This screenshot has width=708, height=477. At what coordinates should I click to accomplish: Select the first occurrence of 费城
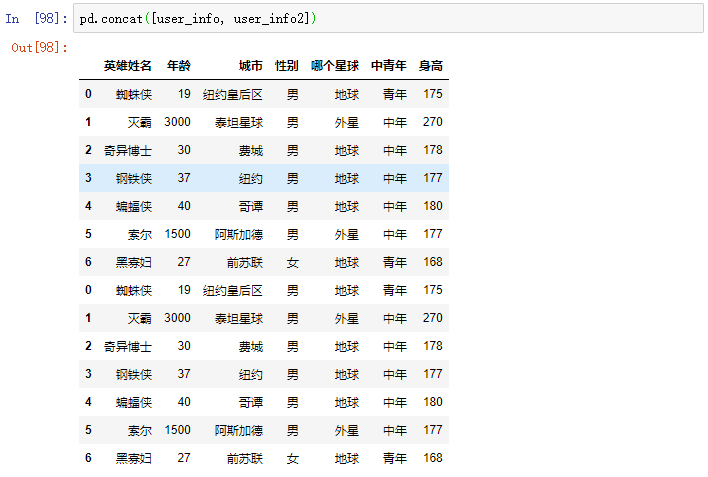(x=251, y=150)
